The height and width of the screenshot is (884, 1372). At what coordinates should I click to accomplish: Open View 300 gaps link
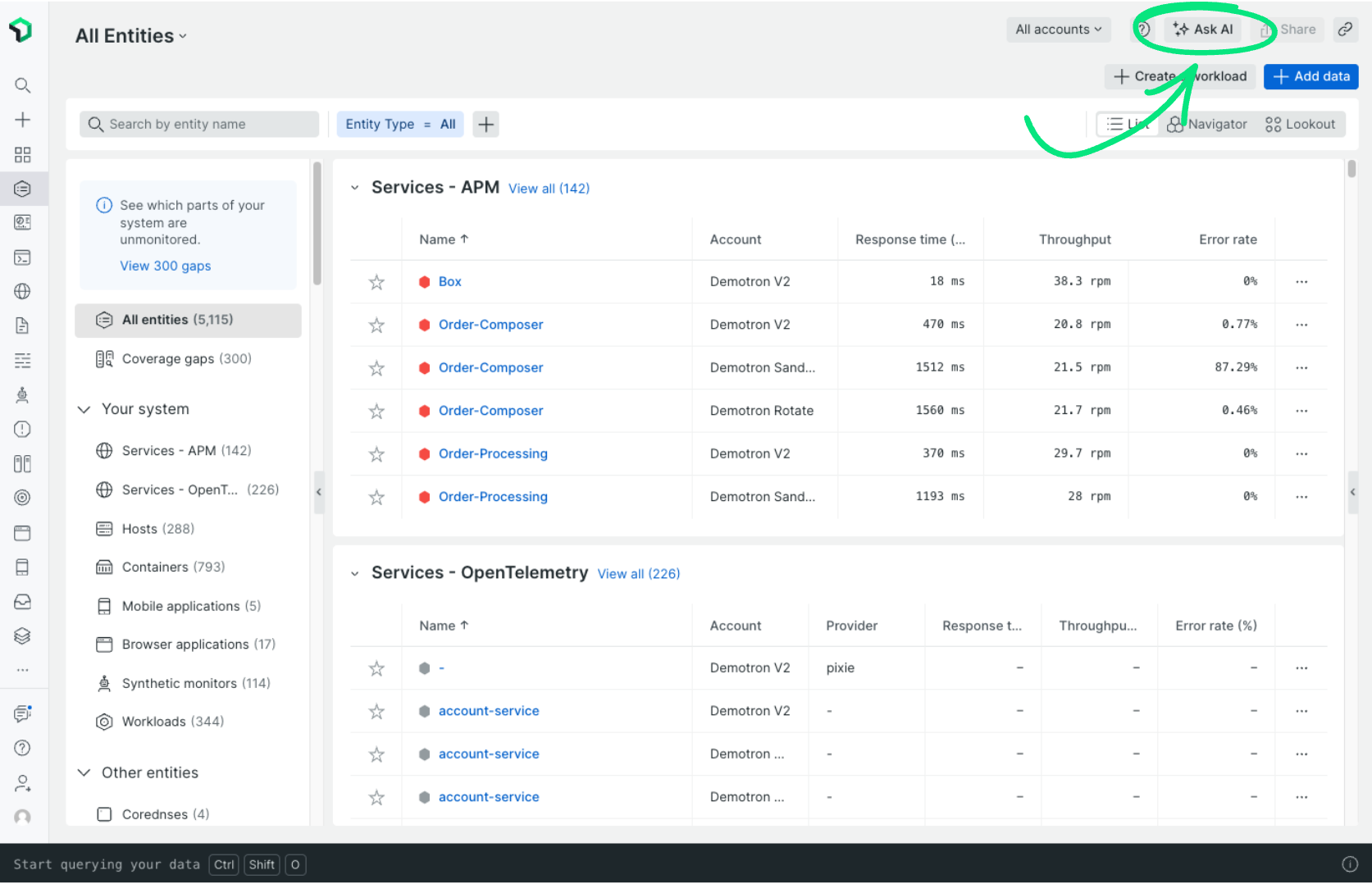[x=165, y=266]
